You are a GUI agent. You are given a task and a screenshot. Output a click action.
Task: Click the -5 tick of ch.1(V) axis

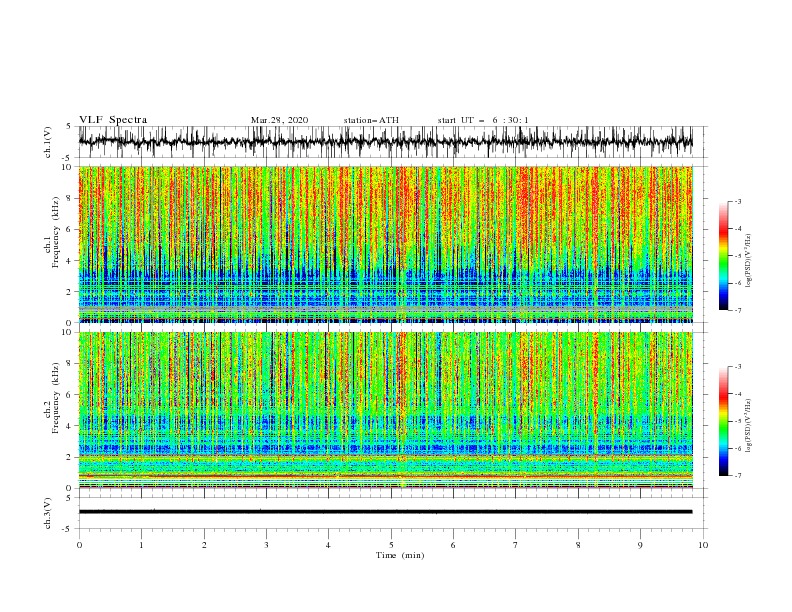pyautogui.click(x=68, y=158)
